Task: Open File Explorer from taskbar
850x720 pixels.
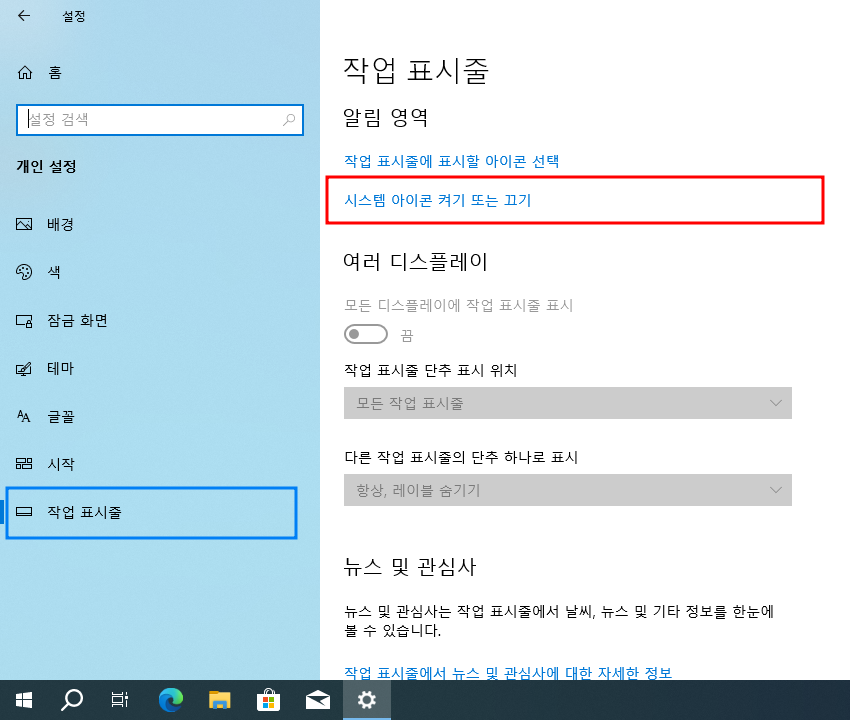Action: click(x=220, y=700)
